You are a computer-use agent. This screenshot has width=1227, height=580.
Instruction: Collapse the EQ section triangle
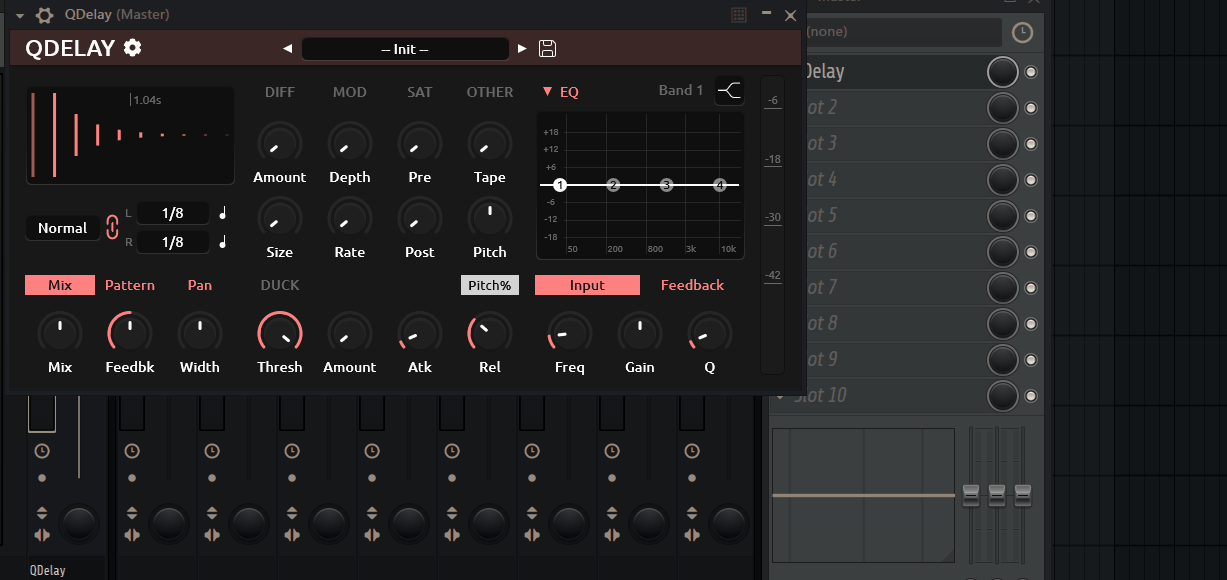547,92
